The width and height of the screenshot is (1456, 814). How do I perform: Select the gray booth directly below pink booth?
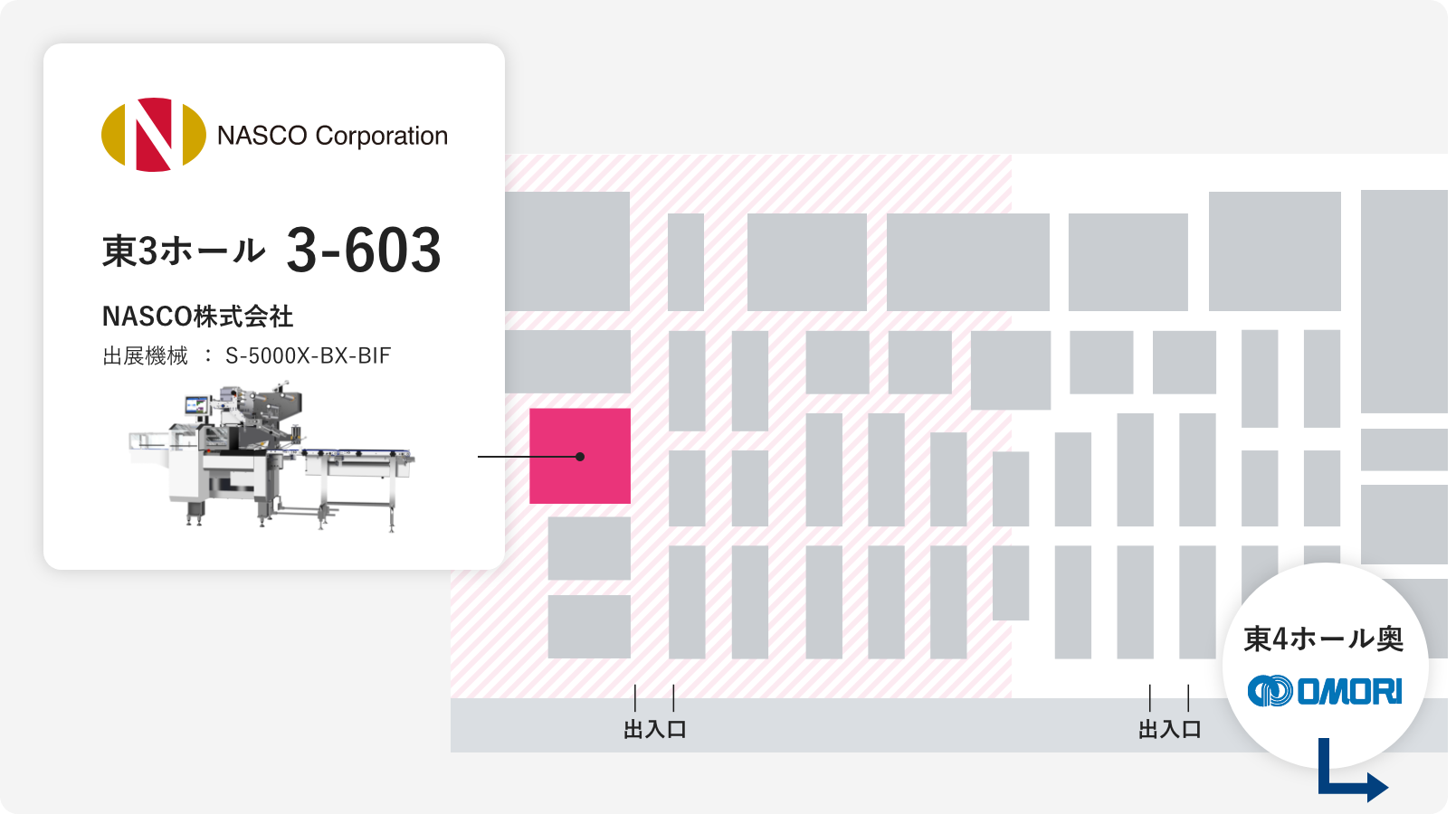click(589, 548)
